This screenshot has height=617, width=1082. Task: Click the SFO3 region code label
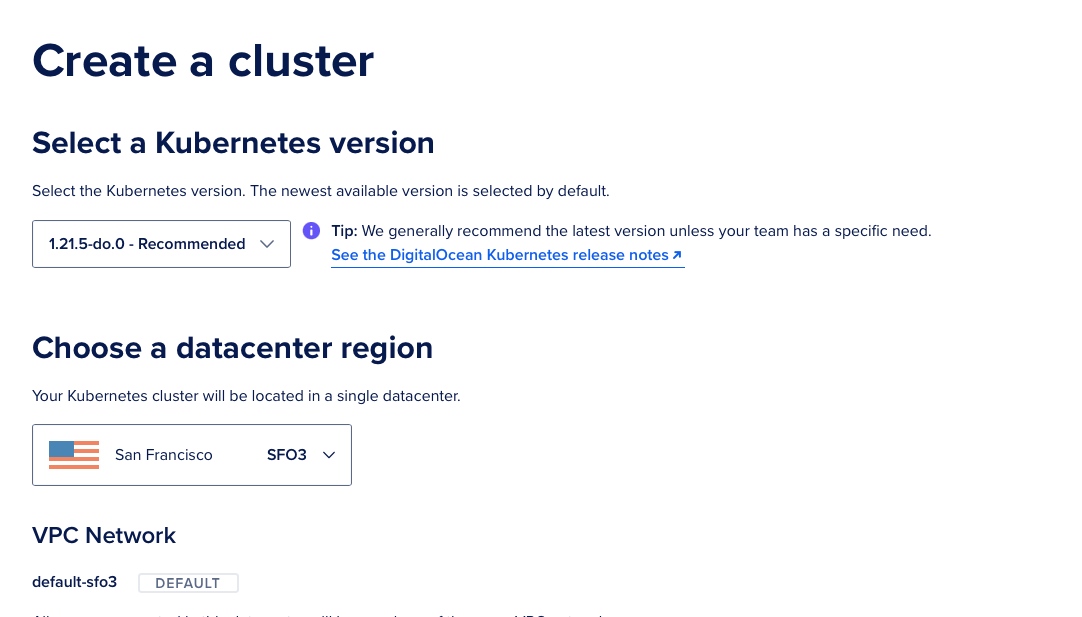pyautogui.click(x=287, y=454)
